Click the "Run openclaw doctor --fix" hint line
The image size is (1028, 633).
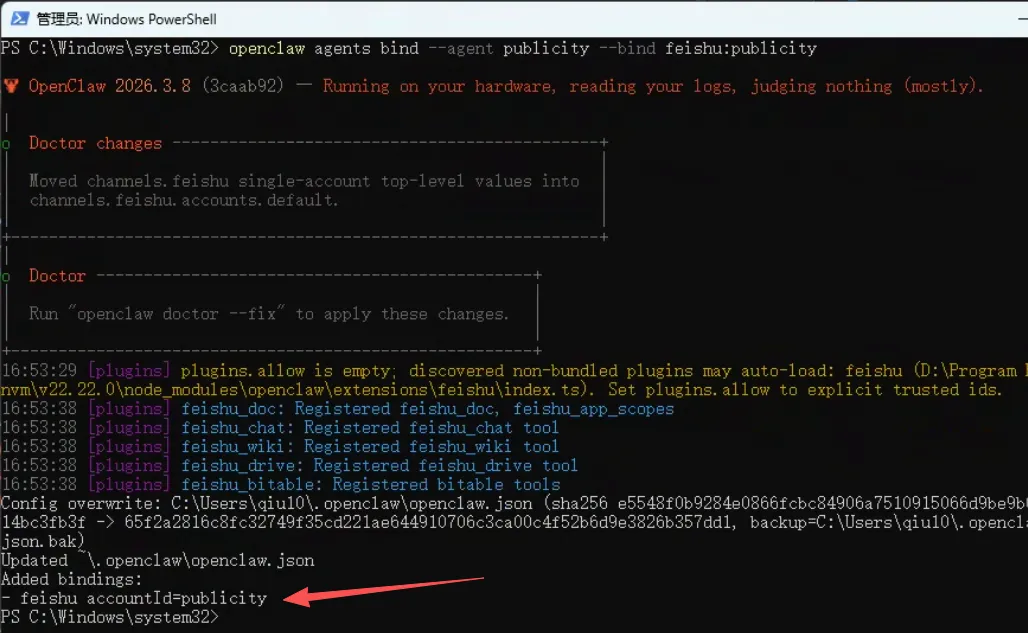coord(269,314)
